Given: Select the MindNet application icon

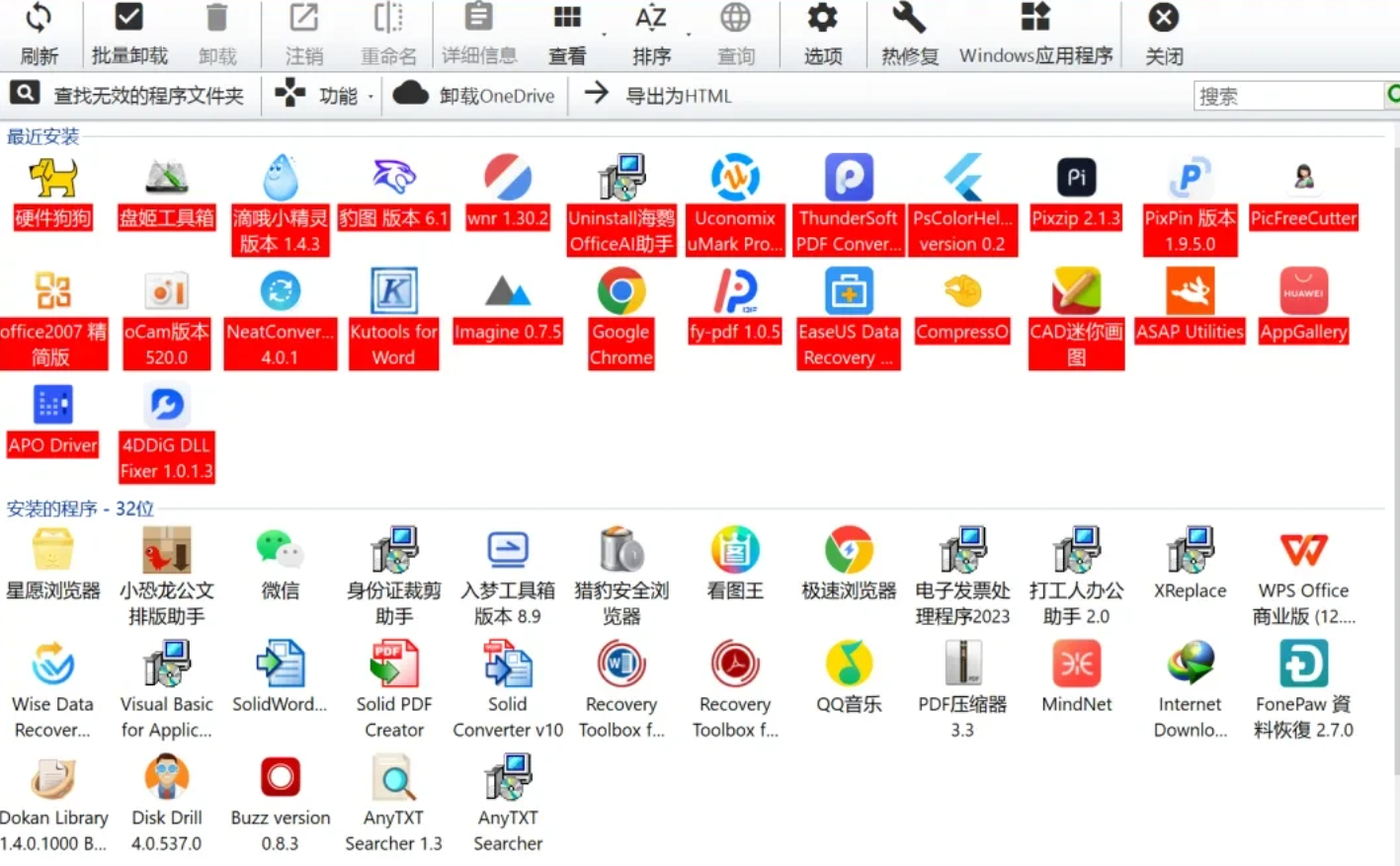Looking at the screenshot, I should (x=1076, y=666).
